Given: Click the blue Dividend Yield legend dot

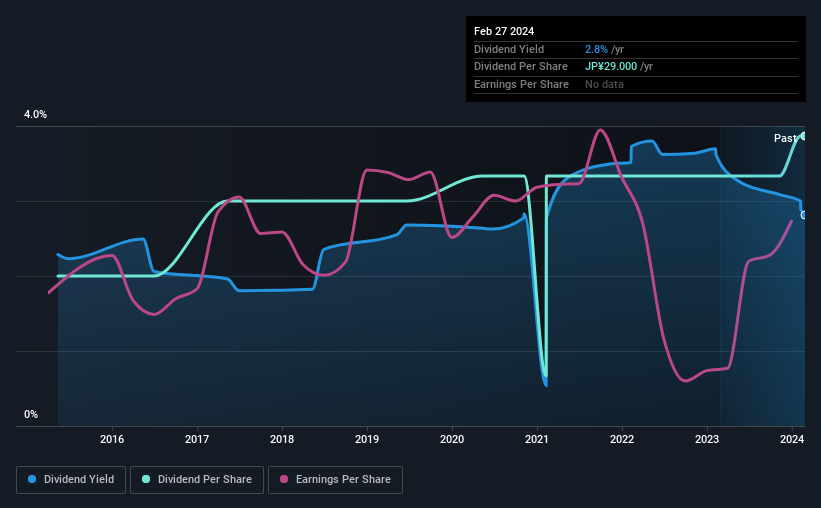Looking at the screenshot, I should pyautogui.click(x=32, y=479).
